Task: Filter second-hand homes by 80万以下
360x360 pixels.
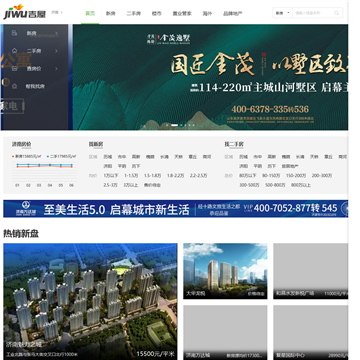Action: click(248, 176)
